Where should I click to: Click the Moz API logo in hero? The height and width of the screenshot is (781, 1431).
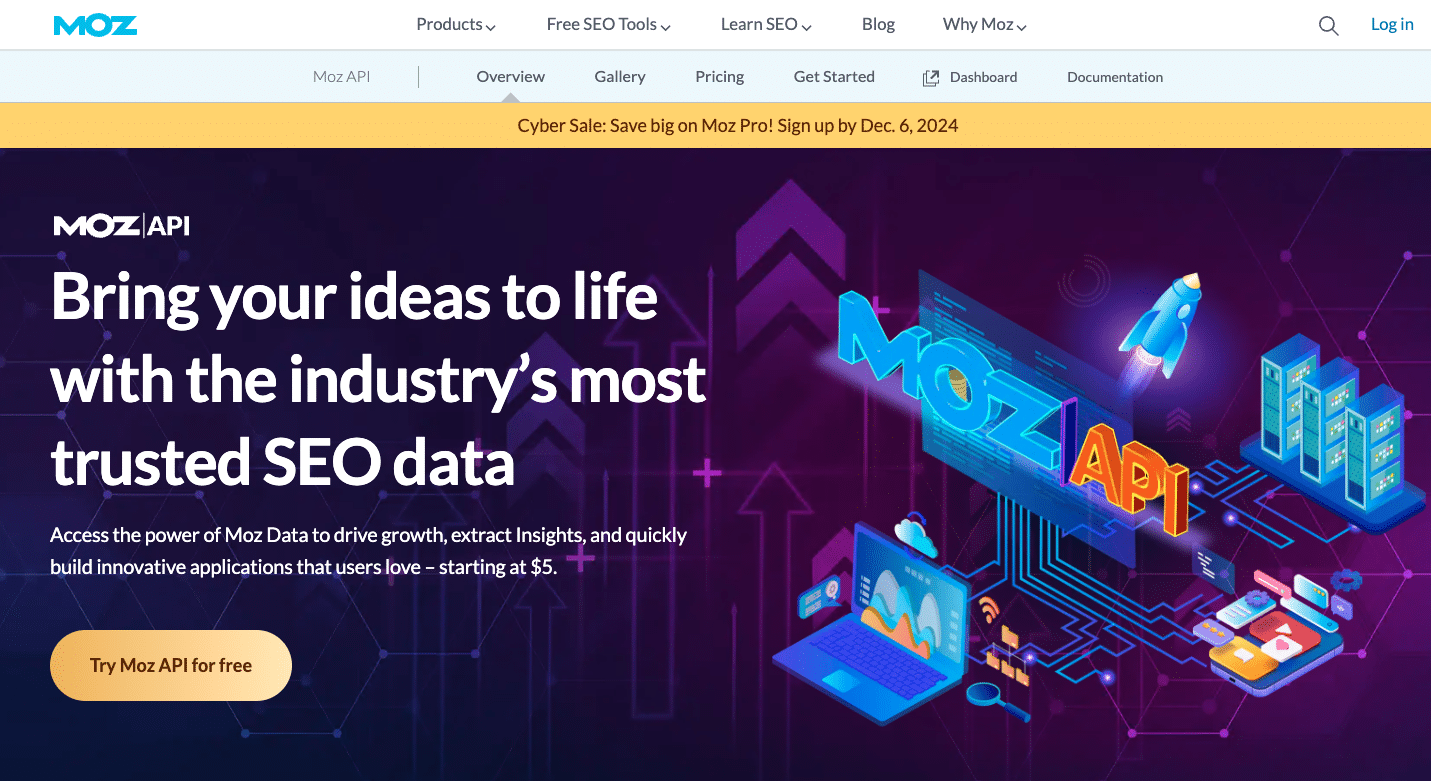click(121, 226)
